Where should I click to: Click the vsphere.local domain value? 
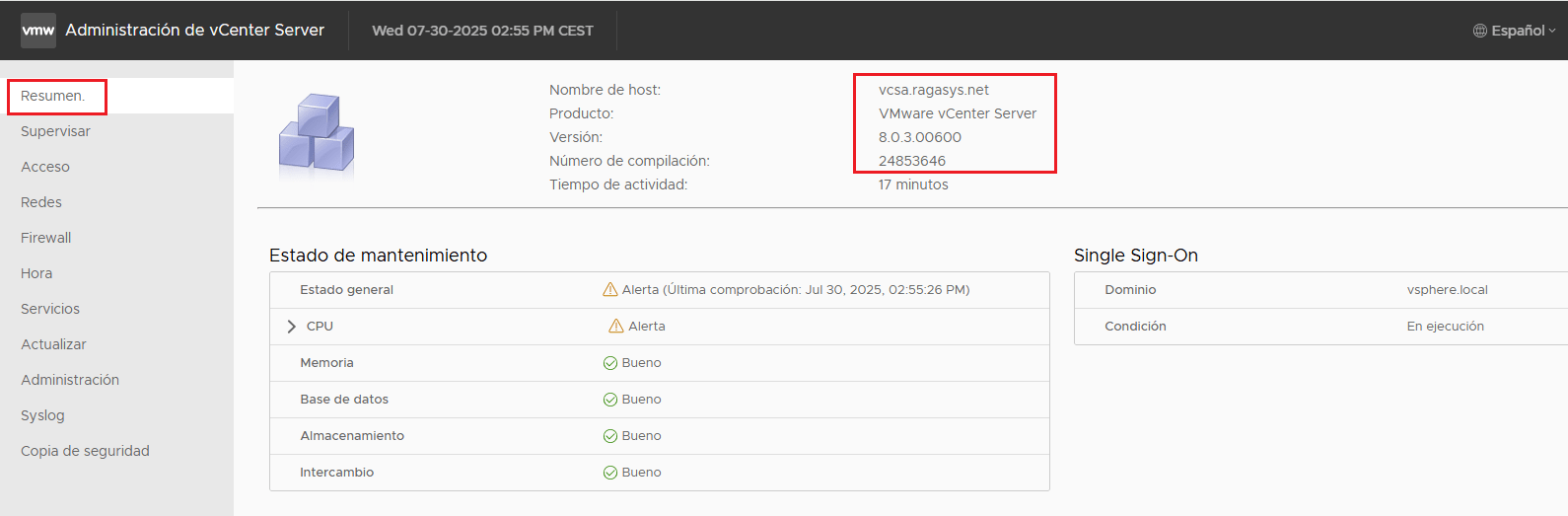click(1448, 290)
